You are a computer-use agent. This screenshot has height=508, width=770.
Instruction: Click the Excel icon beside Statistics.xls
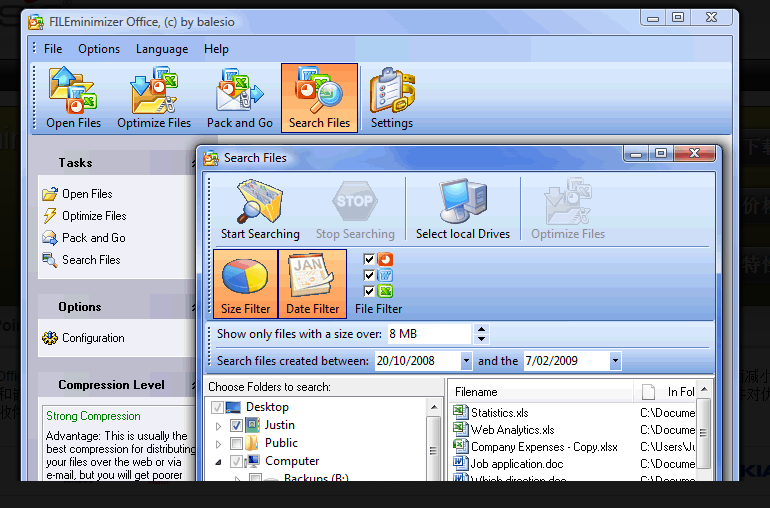point(460,412)
